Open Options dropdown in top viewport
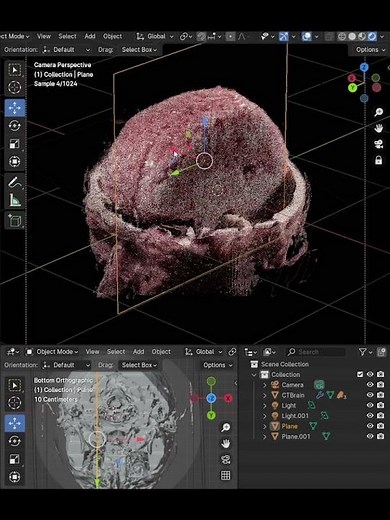390x520 pixels. [370, 50]
